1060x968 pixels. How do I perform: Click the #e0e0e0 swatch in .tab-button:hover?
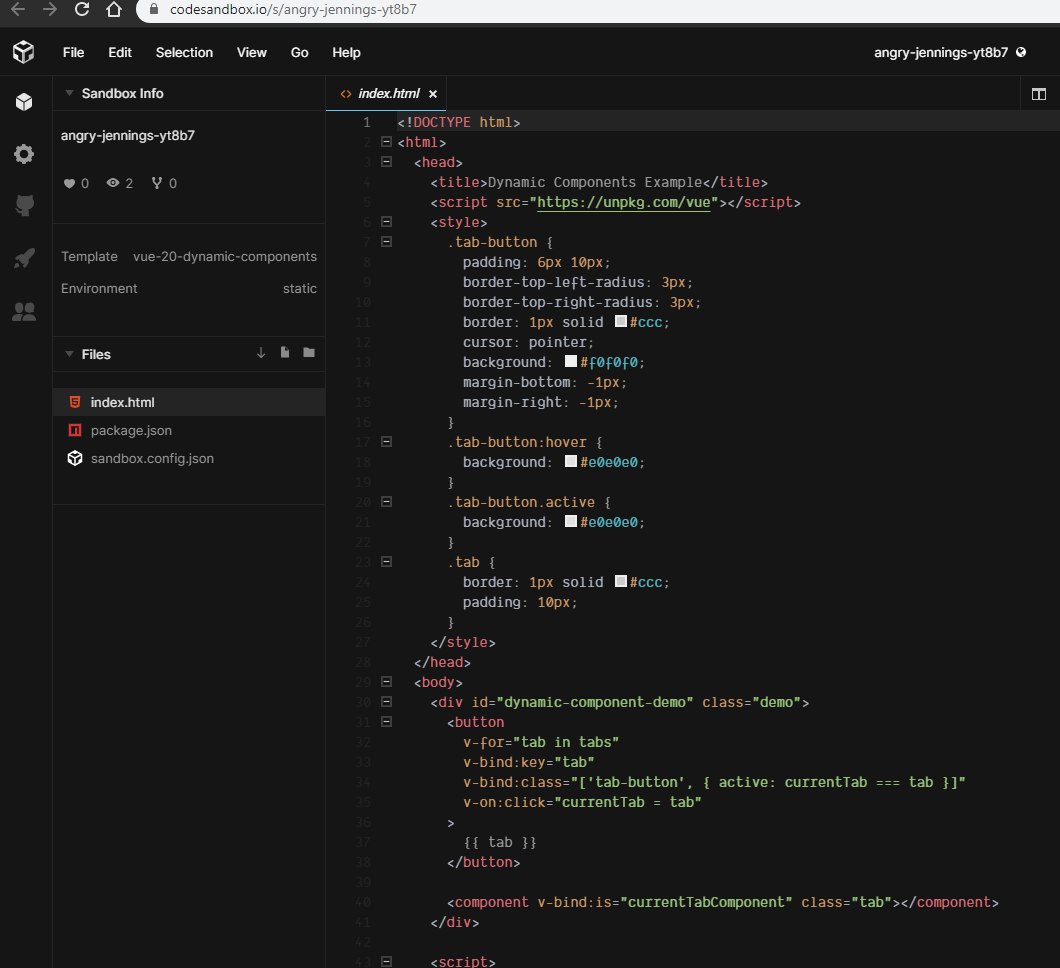click(571, 461)
